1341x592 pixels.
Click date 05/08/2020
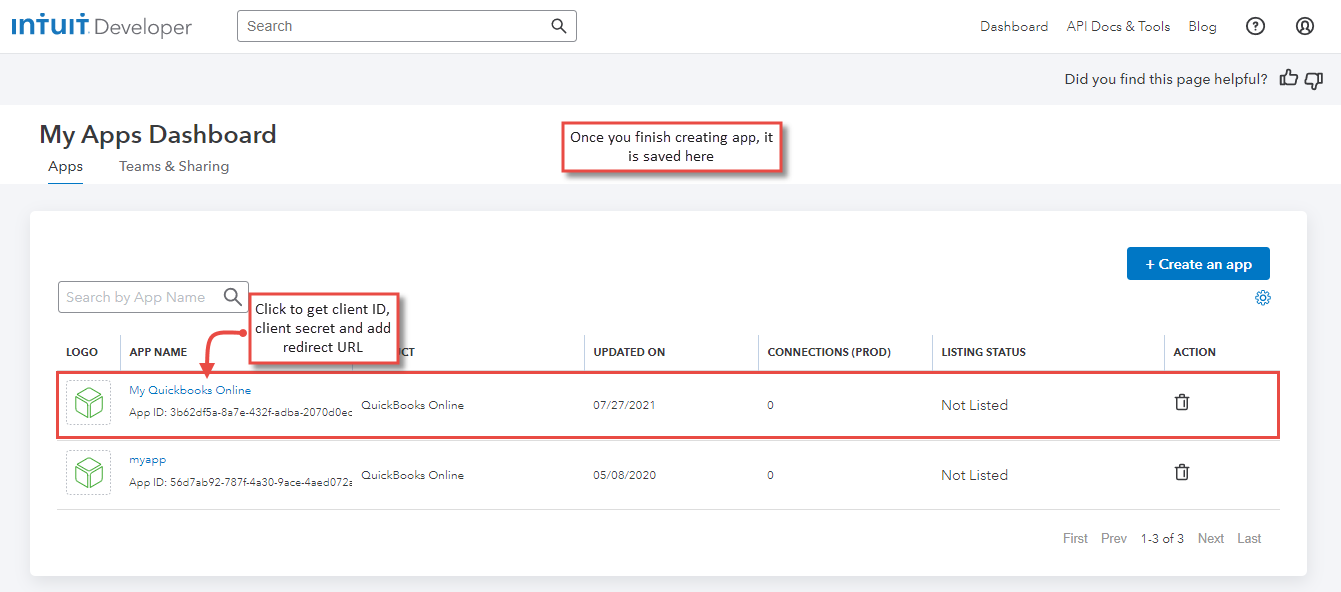point(624,475)
